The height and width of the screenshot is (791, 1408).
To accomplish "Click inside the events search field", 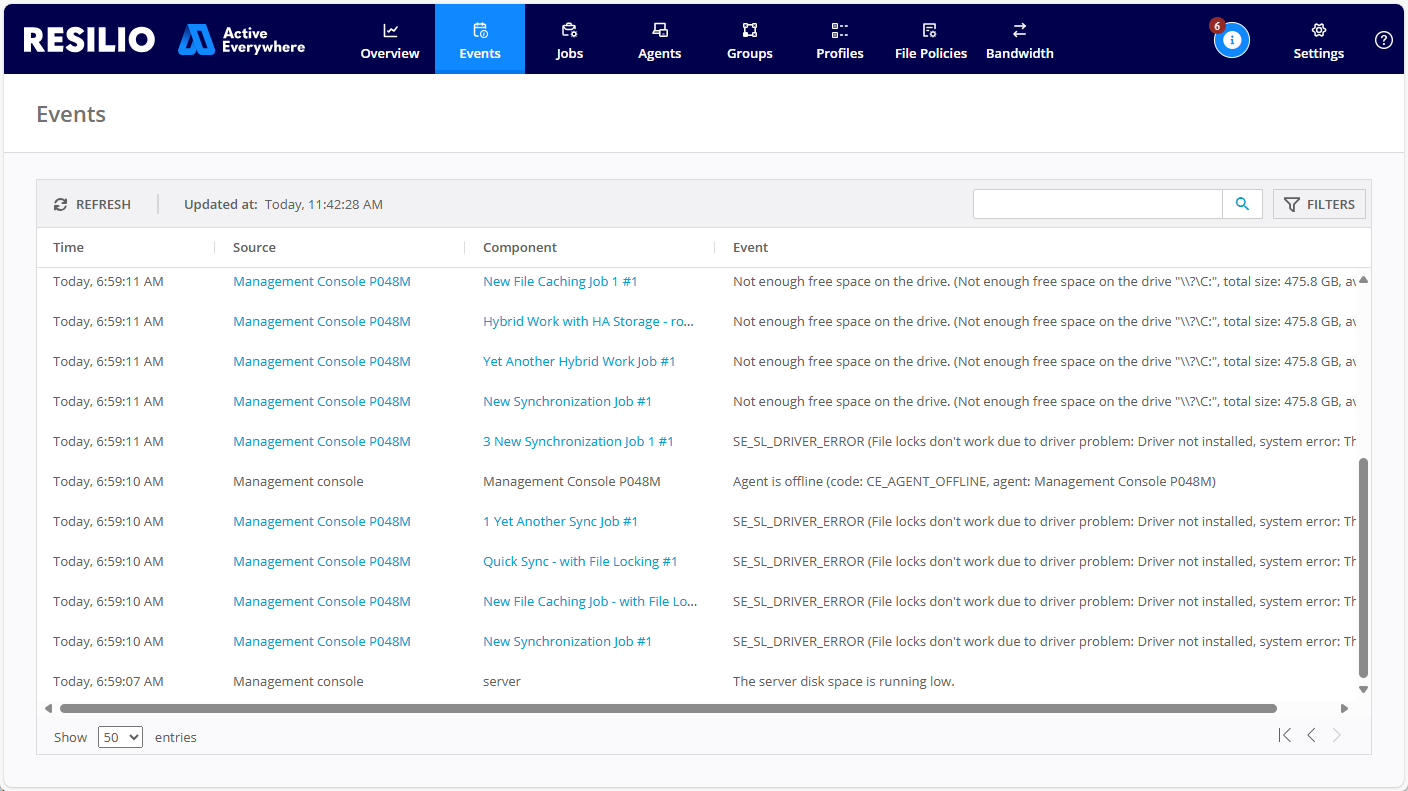I will [x=1097, y=204].
